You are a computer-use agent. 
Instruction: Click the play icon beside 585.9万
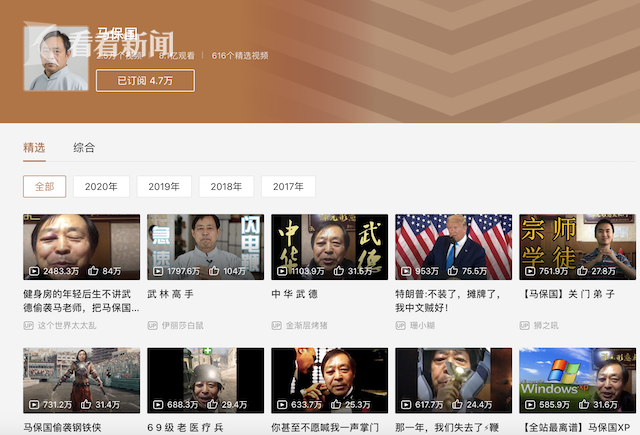coord(530,404)
